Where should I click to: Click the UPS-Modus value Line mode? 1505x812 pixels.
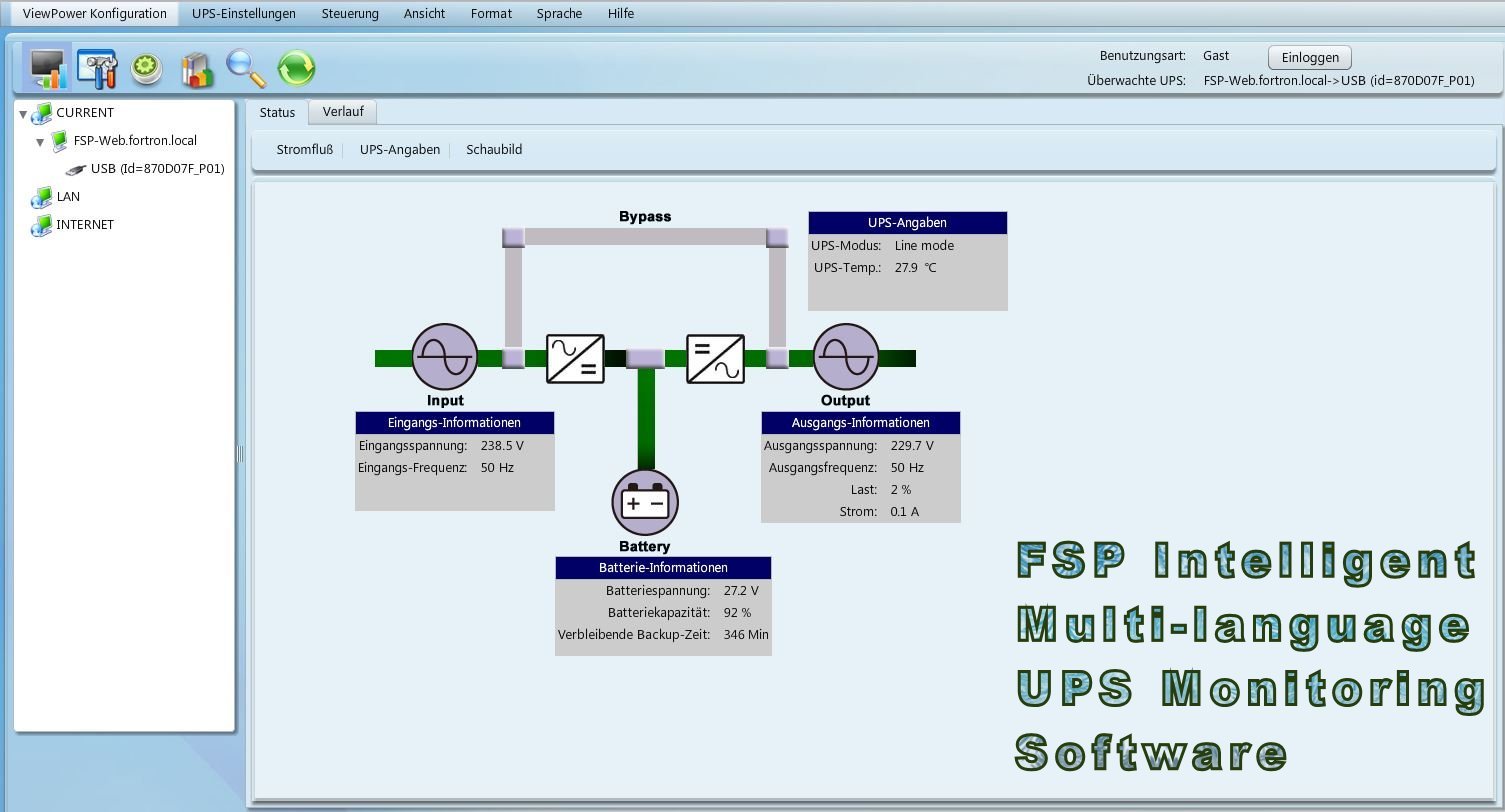point(924,246)
